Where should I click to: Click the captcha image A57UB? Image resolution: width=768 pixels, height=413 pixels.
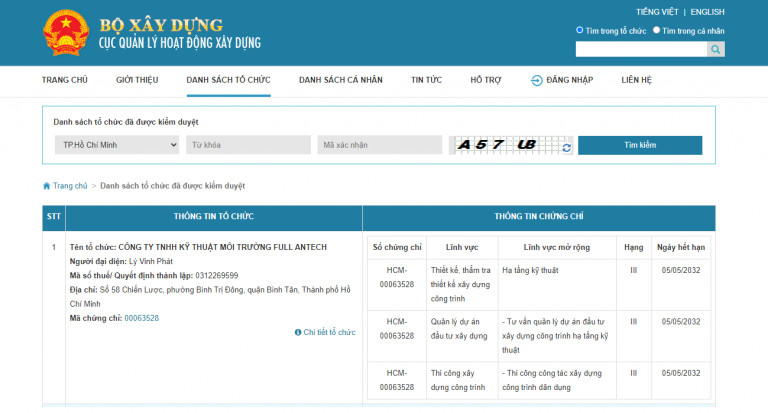[x=504, y=145]
